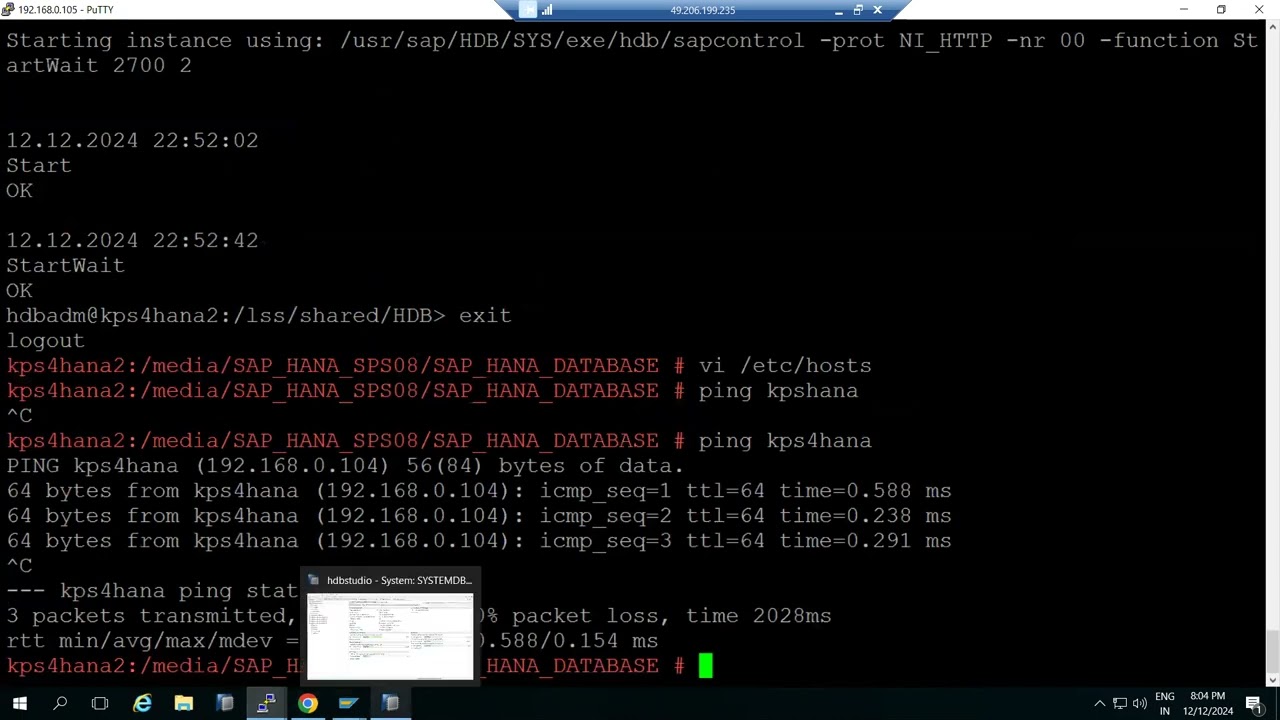Click the 'StartWait' output line
This screenshot has height=720, width=1280.
pos(65,266)
